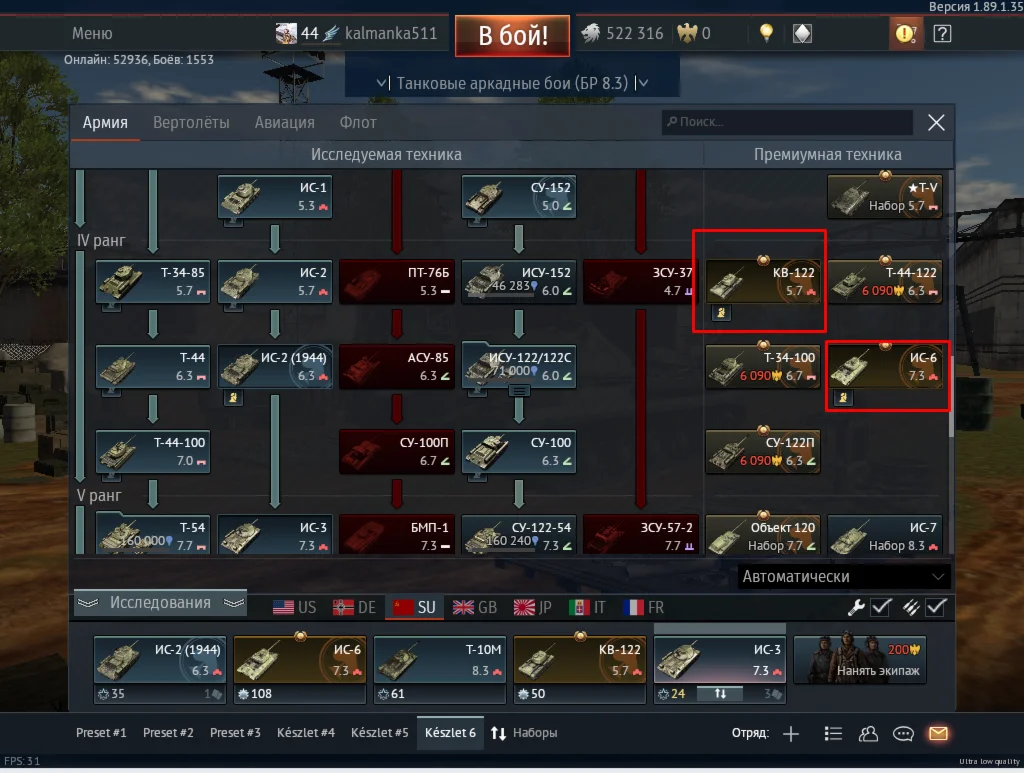Switch to Preset #1
Screen dimensions: 1024x773
point(101,733)
